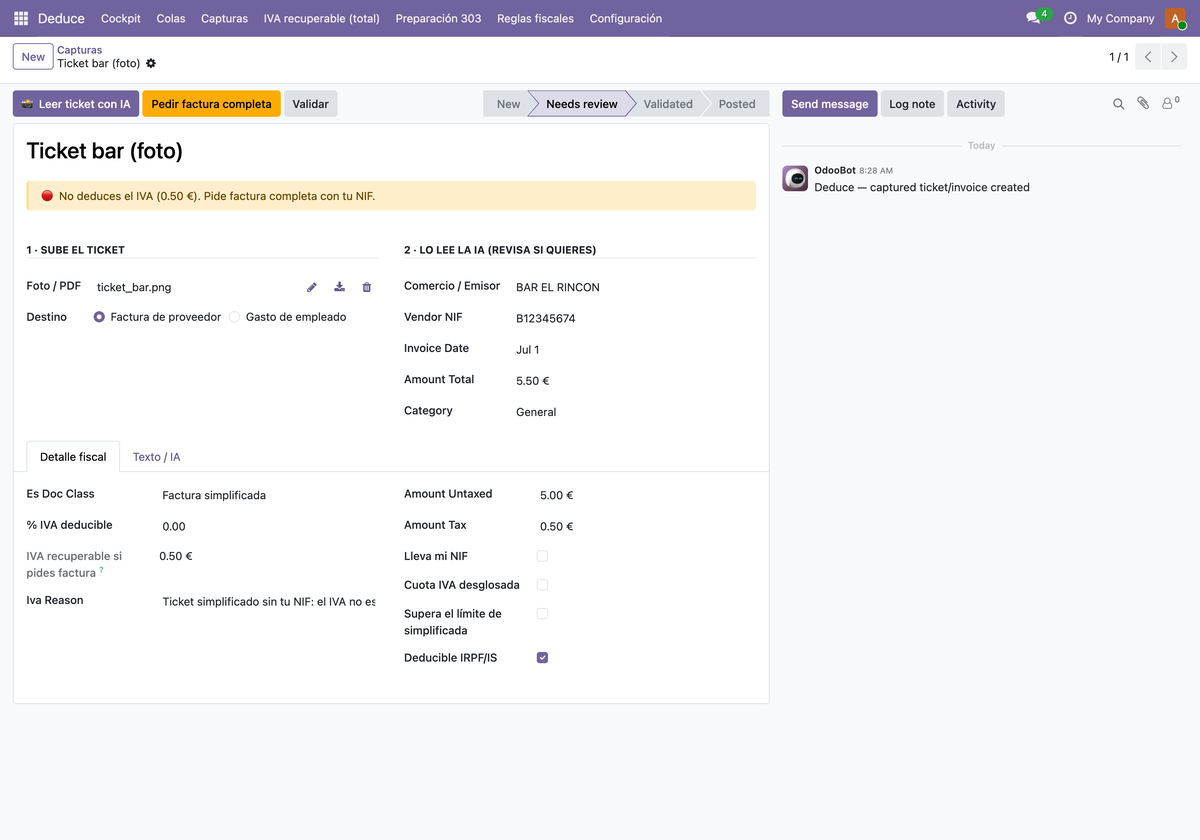The image size is (1200, 840).
Task: Click the 1 / 1 pager counter
Action: click(x=1119, y=57)
